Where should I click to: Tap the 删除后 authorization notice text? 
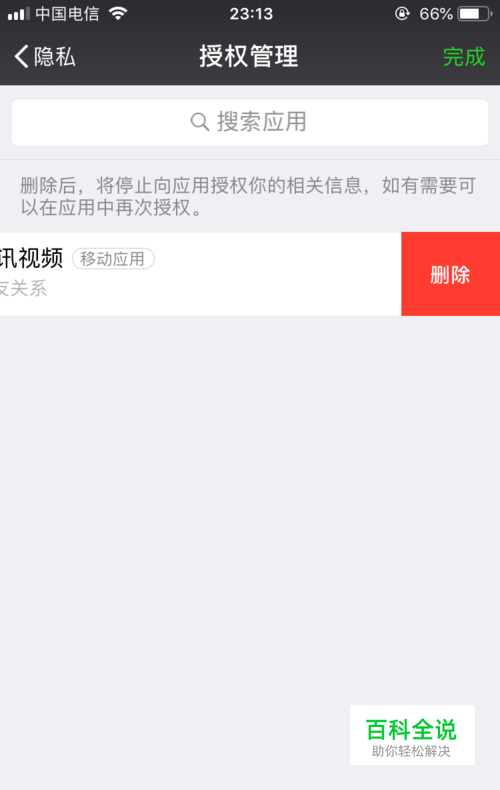(248, 196)
